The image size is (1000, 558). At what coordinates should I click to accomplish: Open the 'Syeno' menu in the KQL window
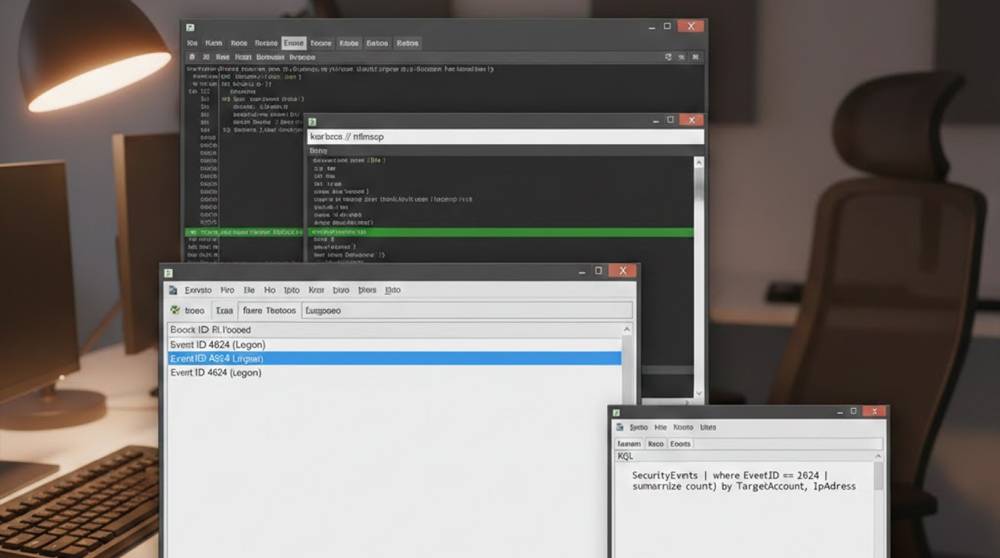(x=638, y=427)
